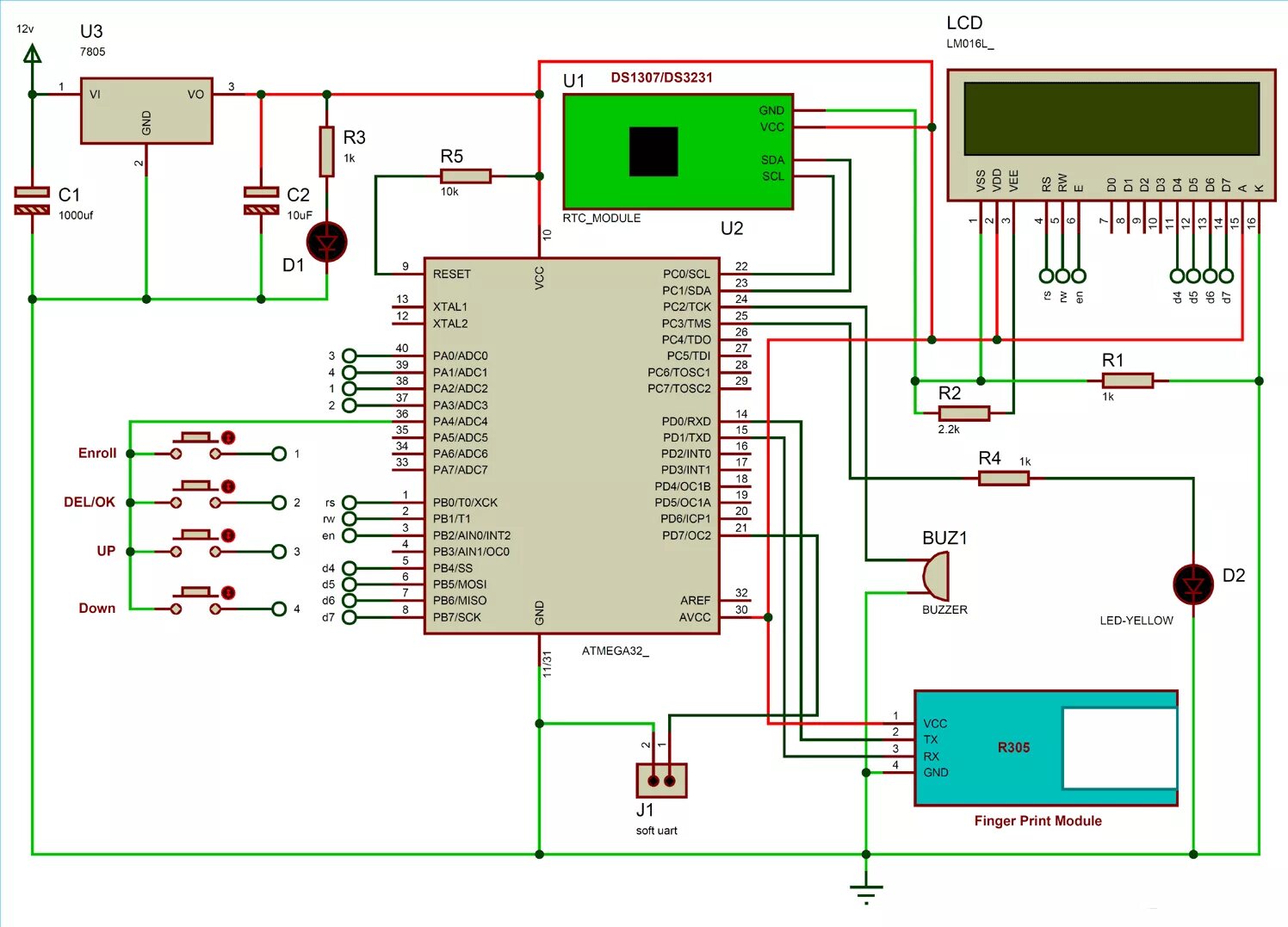Select the VO pin label on 7805

pos(195,94)
